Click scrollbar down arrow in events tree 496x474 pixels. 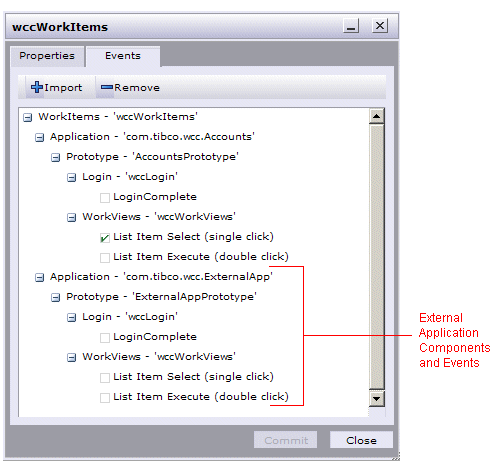[377, 398]
